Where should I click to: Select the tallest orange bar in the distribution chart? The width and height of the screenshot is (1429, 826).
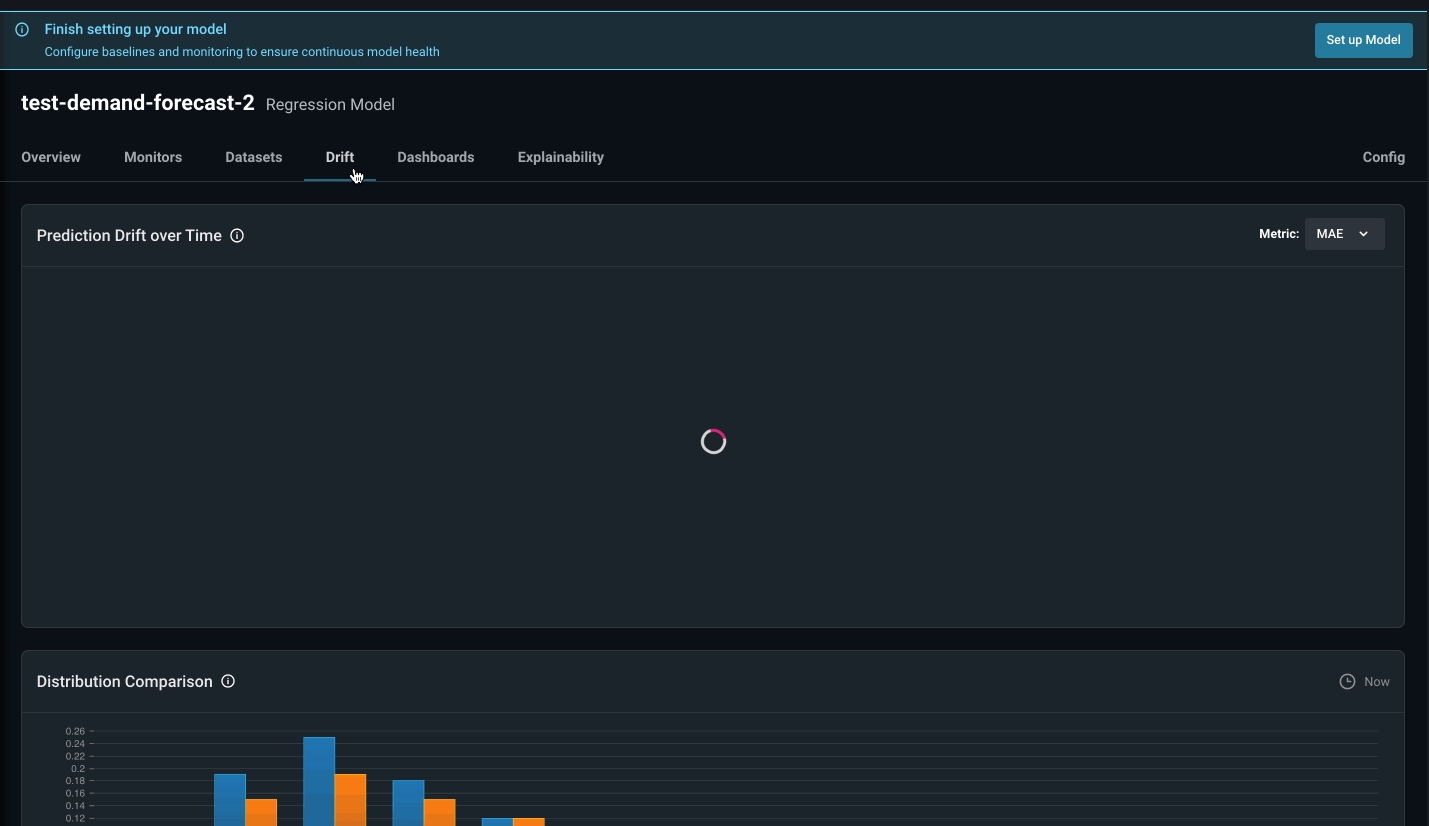pyautogui.click(x=350, y=798)
